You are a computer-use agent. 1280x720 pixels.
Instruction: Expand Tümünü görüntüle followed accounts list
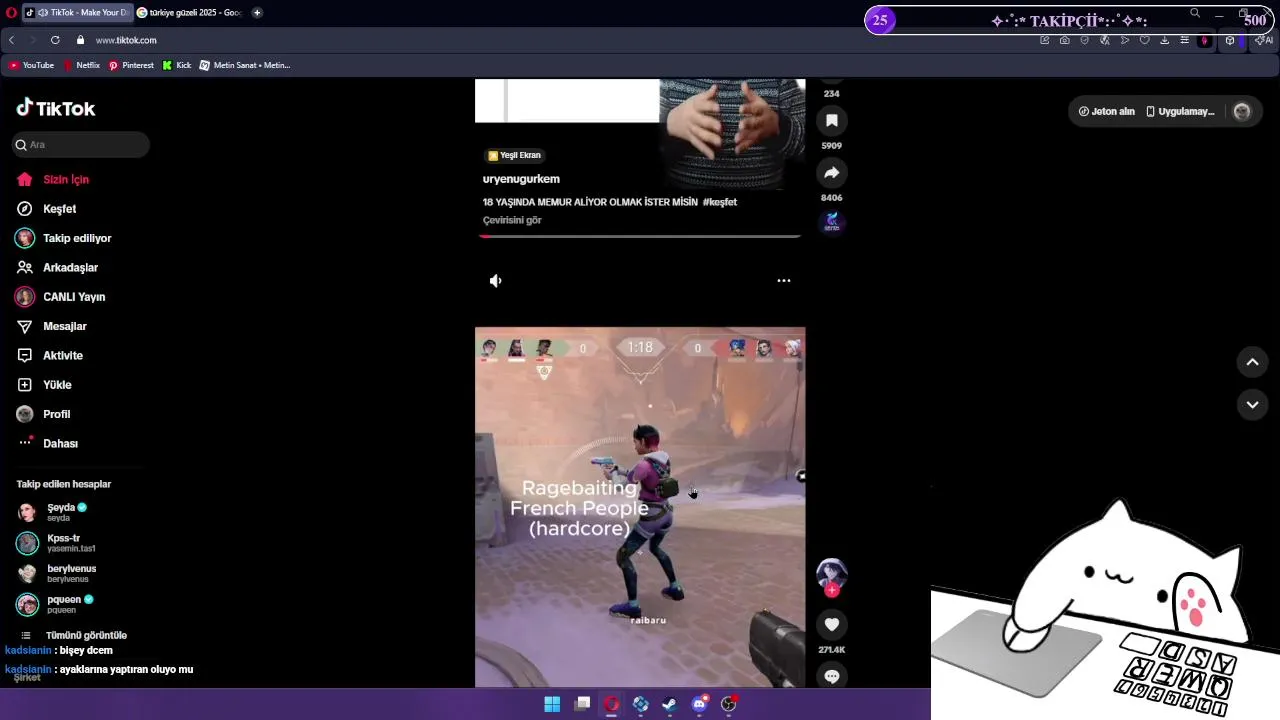coord(74,635)
